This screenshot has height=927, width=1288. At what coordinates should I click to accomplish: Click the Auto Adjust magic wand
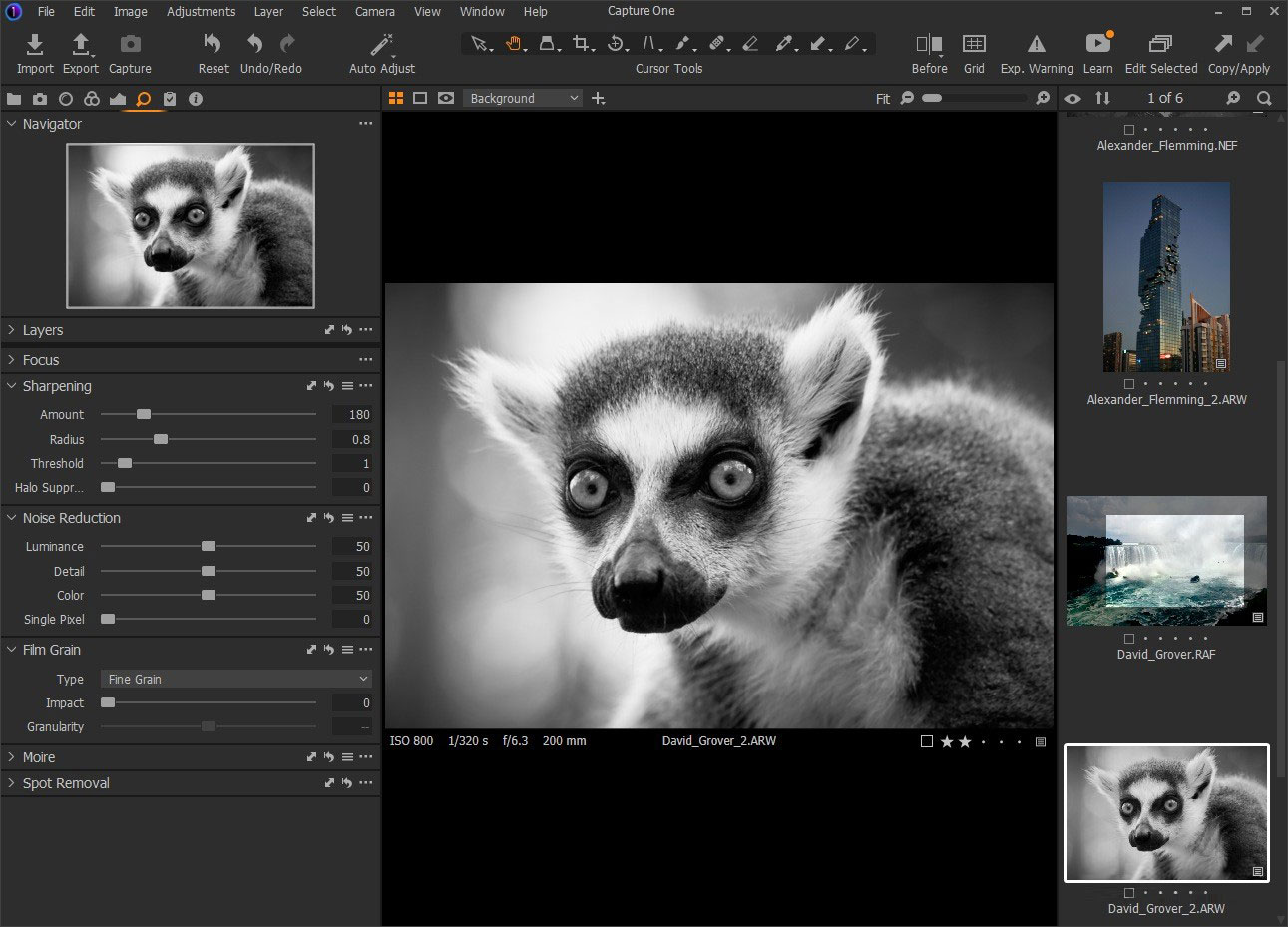click(381, 45)
